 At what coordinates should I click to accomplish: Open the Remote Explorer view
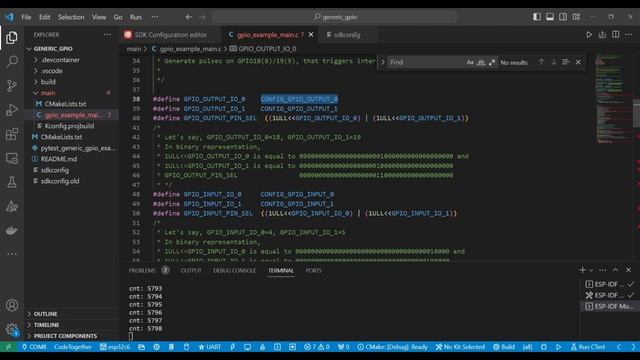(x=12, y=158)
